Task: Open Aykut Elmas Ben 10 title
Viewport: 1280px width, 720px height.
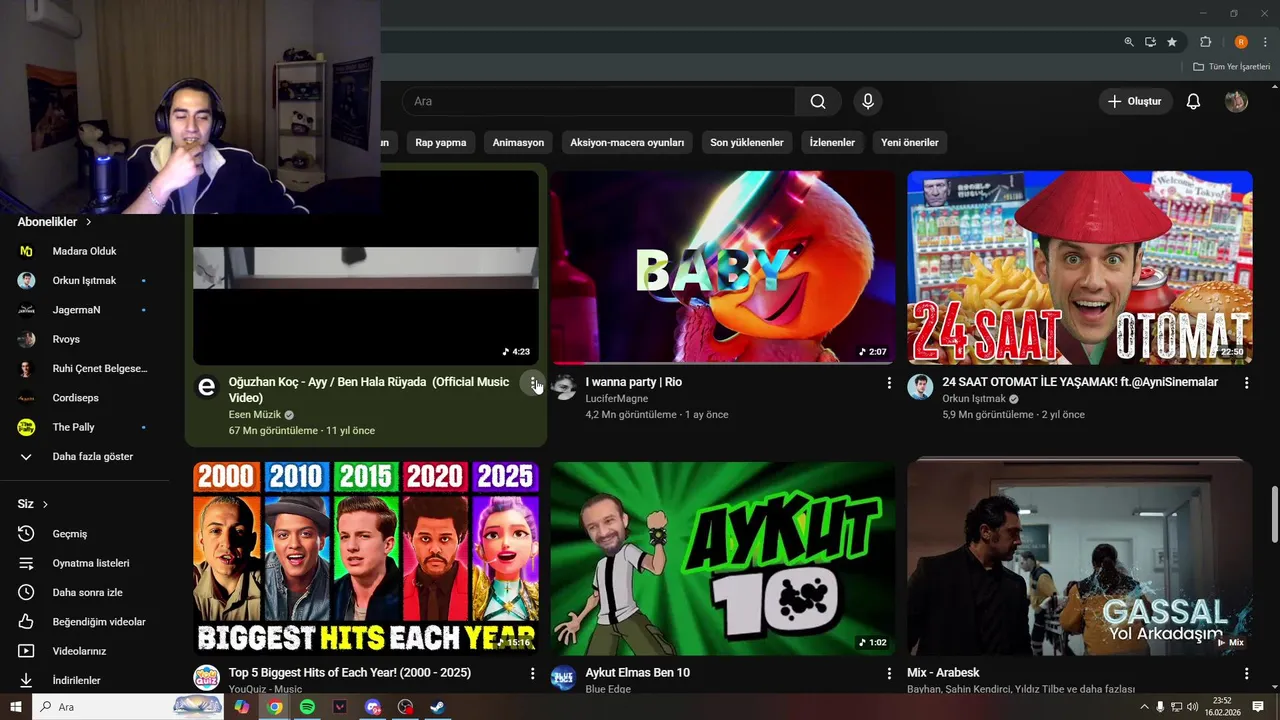Action: 638,673
